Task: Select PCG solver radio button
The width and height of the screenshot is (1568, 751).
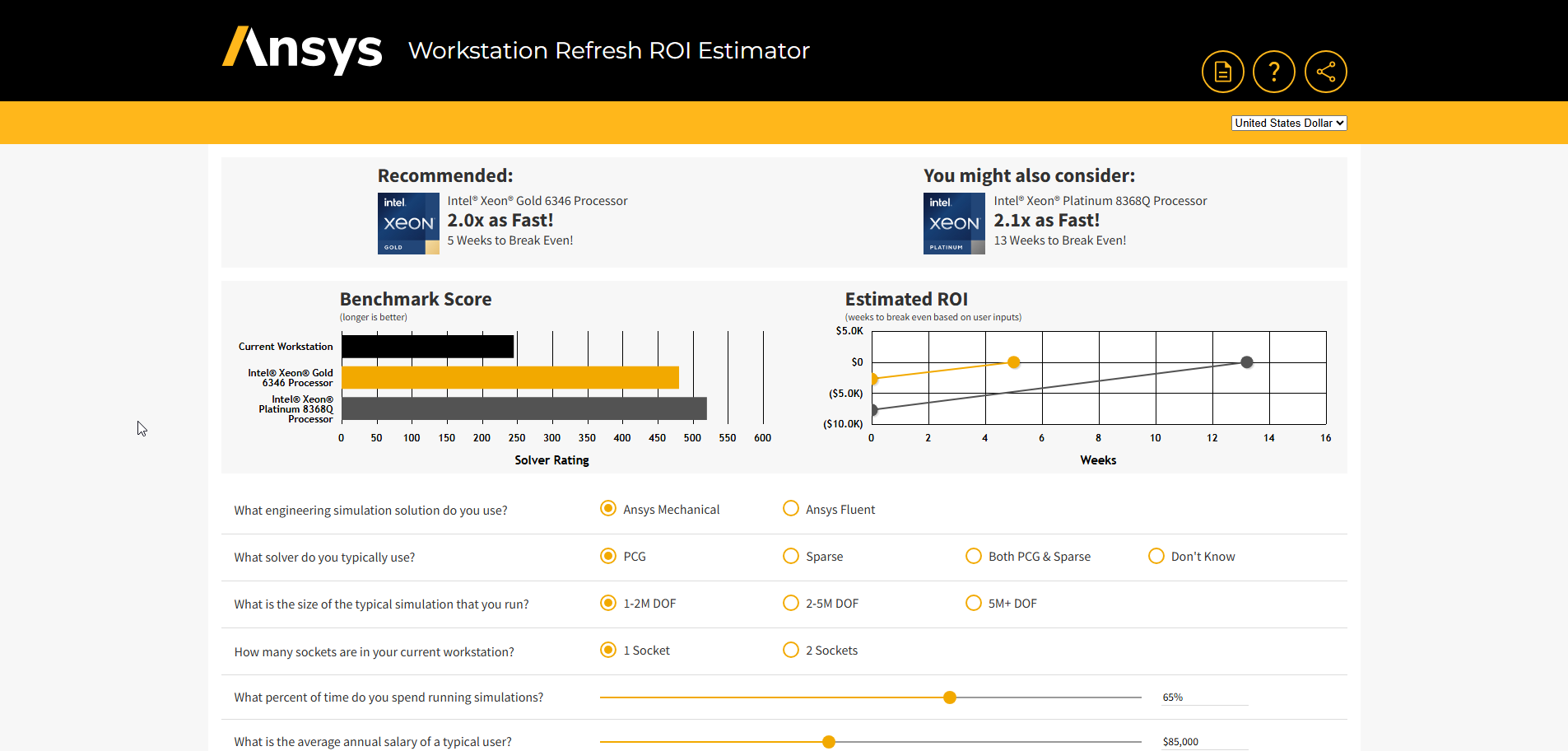Action: point(608,556)
